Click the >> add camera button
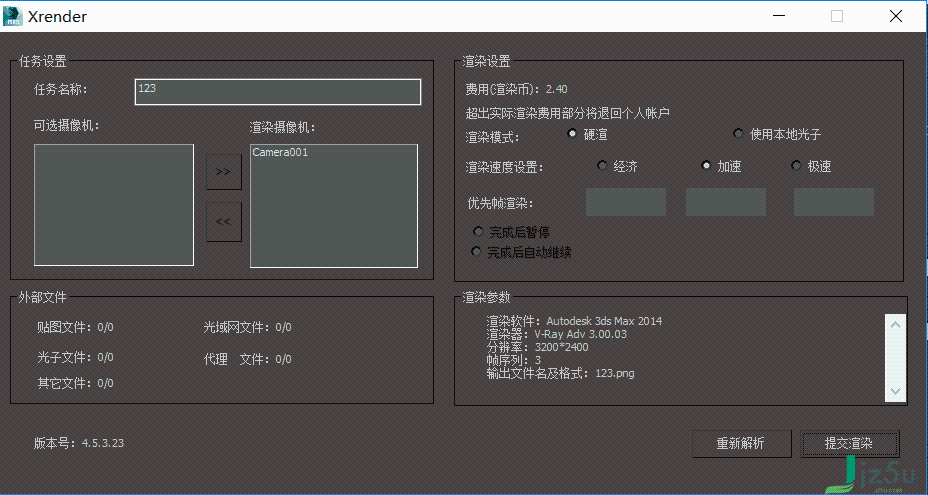 [x=224, y=172]
